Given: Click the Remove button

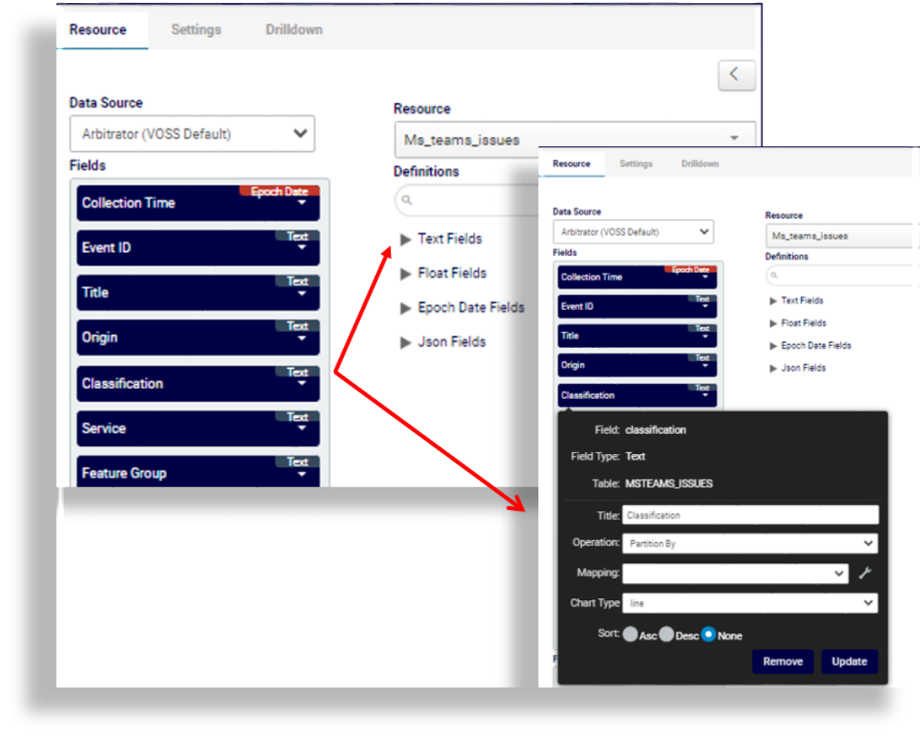Looking at the screenshot, I should pos(782,661).
